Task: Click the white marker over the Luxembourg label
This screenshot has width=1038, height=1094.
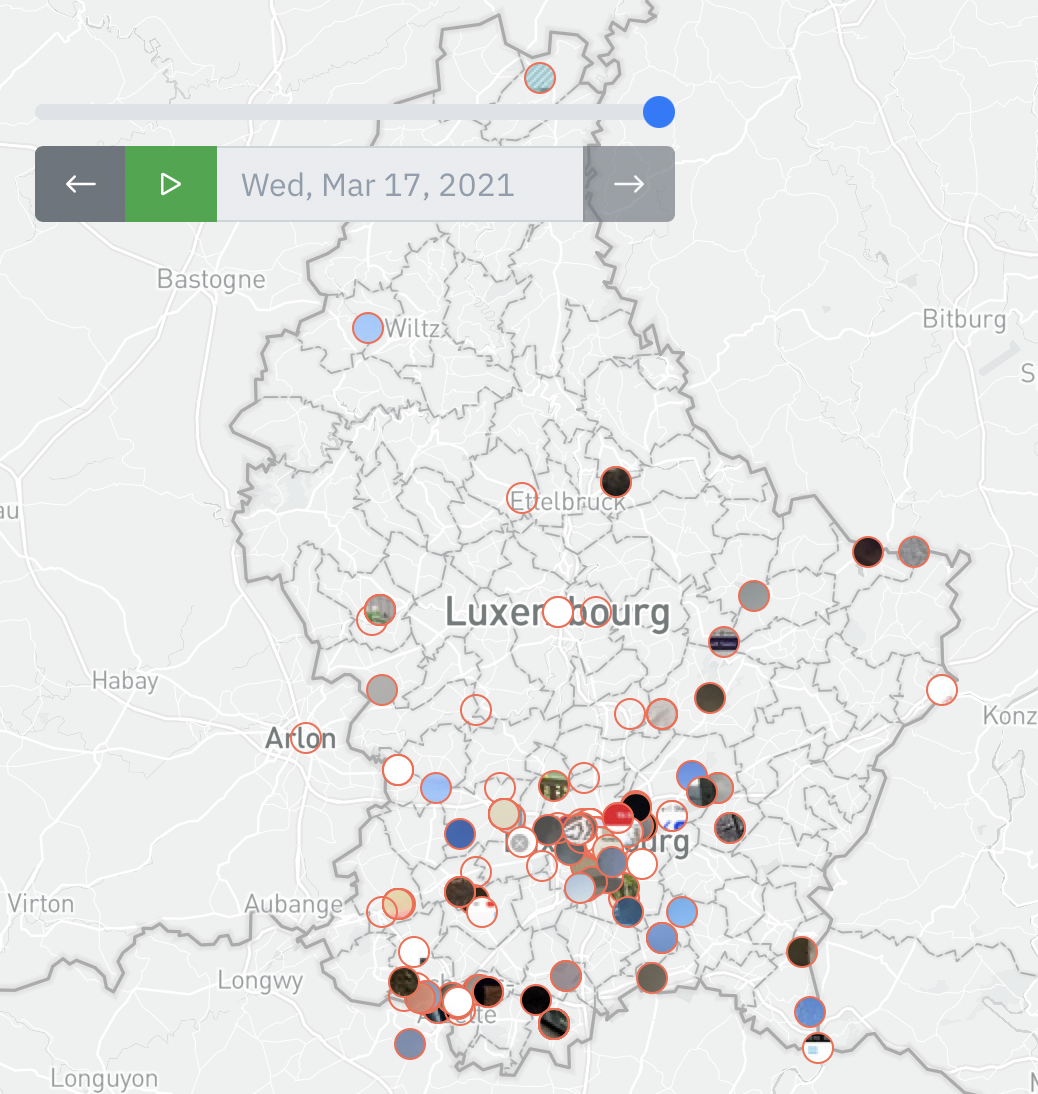Action: (x=558, y=612)
